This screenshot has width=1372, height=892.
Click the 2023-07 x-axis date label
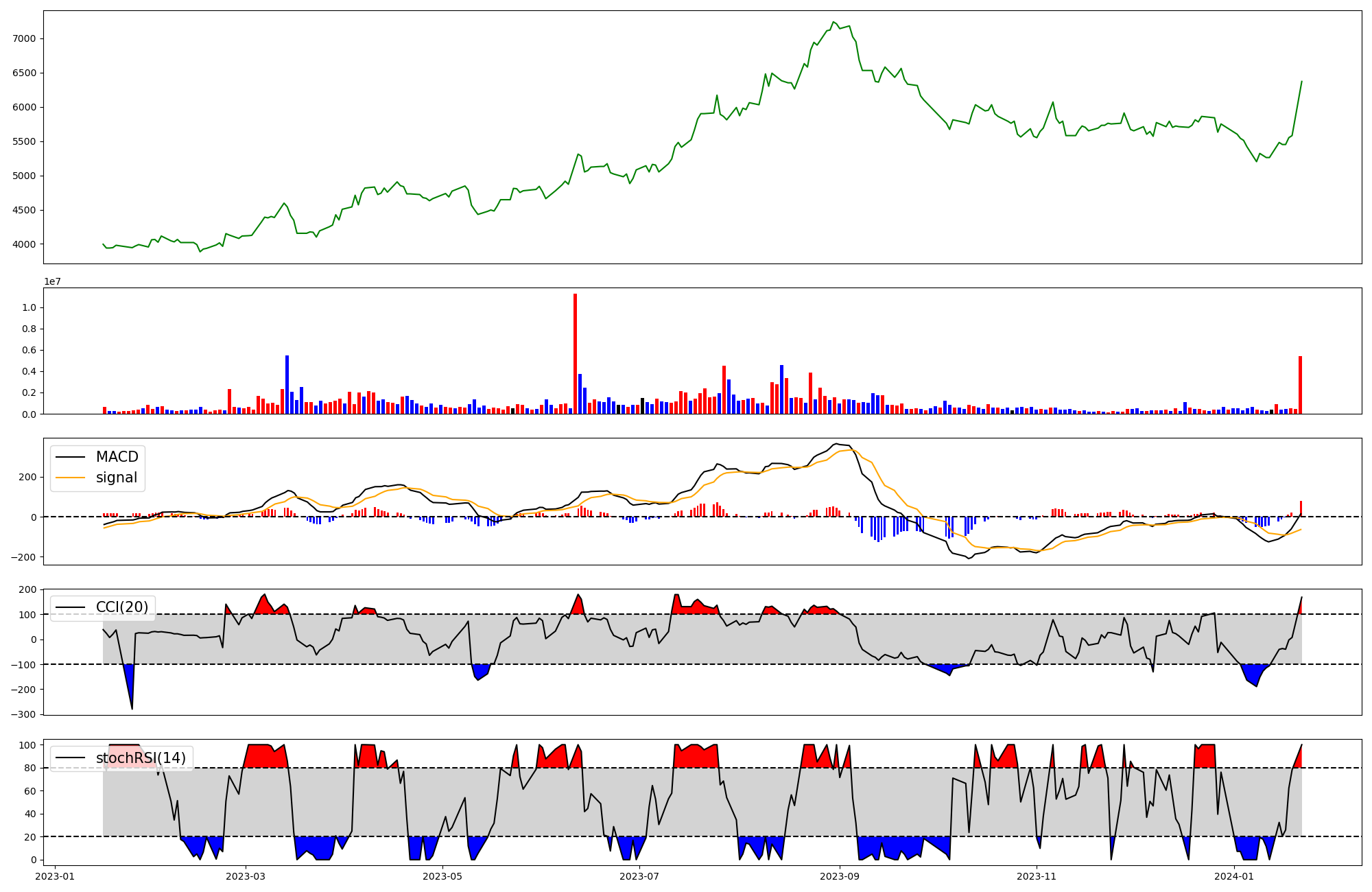(x=639, y=876)
